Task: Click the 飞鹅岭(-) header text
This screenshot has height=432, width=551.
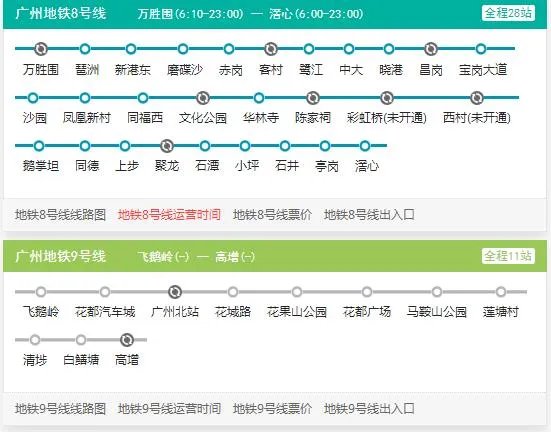Action: (163, 257)
